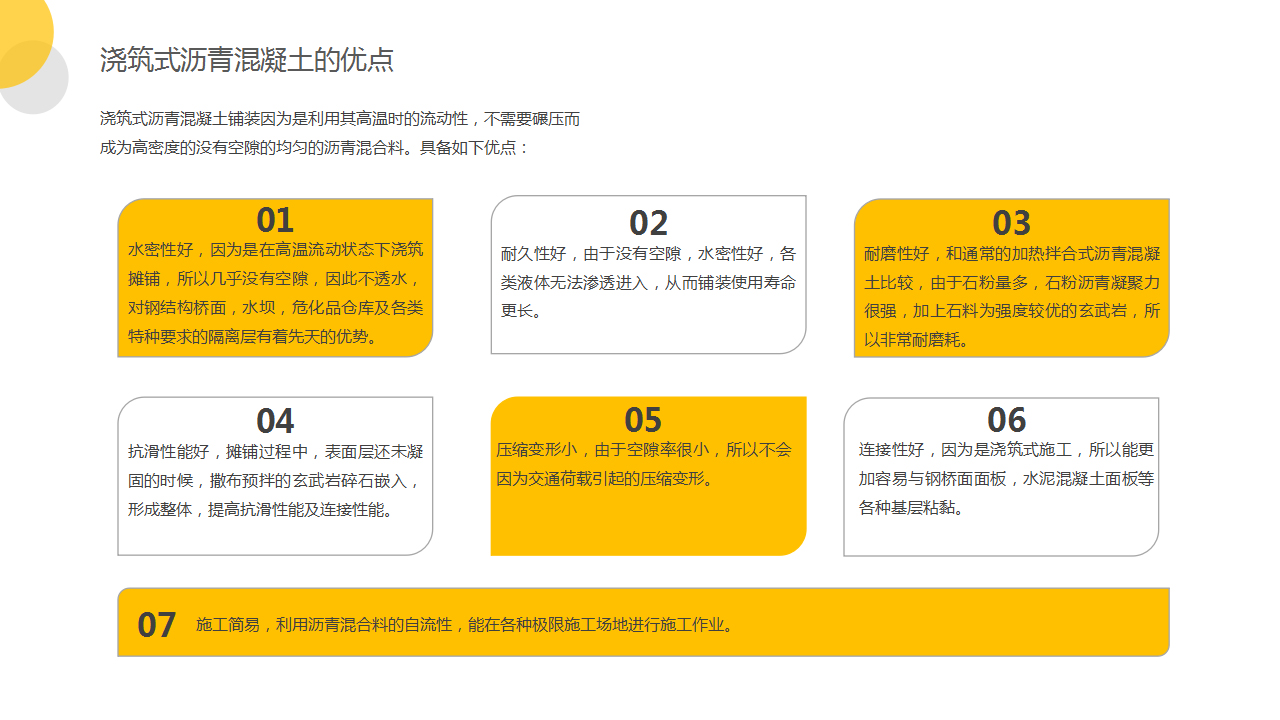Click the intro line ending 具备如下优点：
The width and height of the screenshot is (1280, 720).
pyautogui.click(x=315, y=148)
